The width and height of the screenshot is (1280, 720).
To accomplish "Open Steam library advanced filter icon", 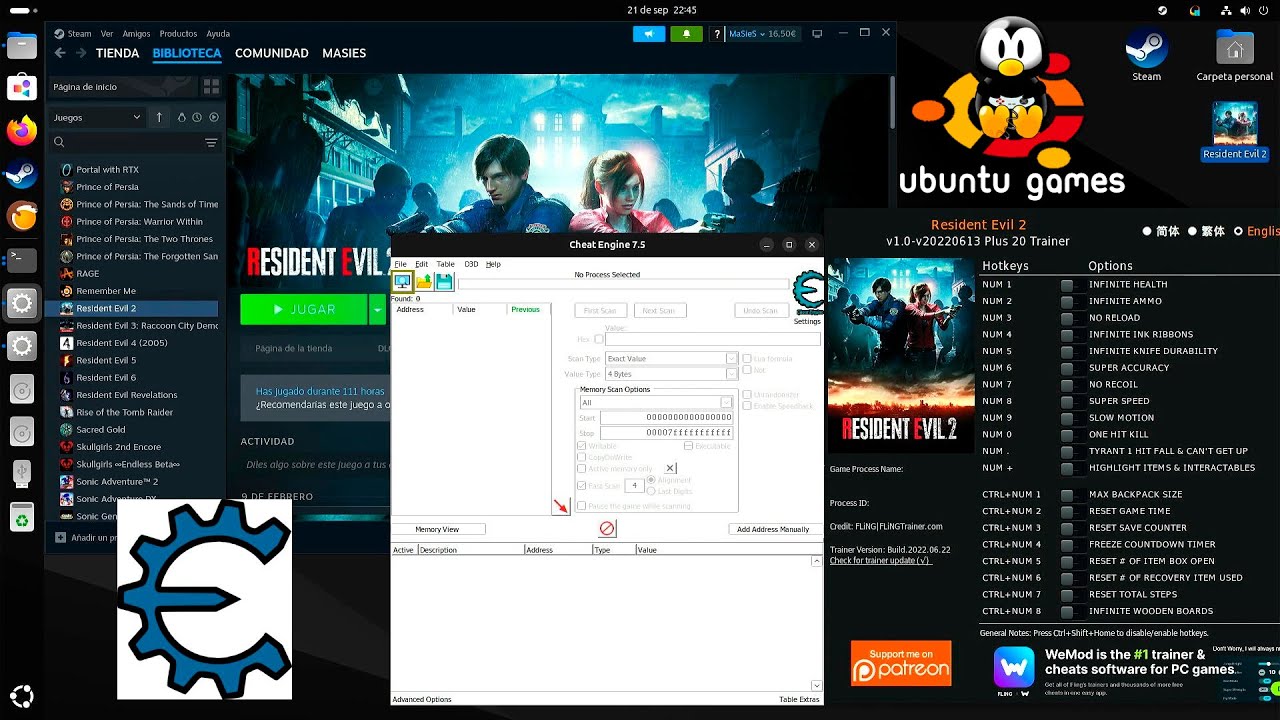I will point(211,143).
